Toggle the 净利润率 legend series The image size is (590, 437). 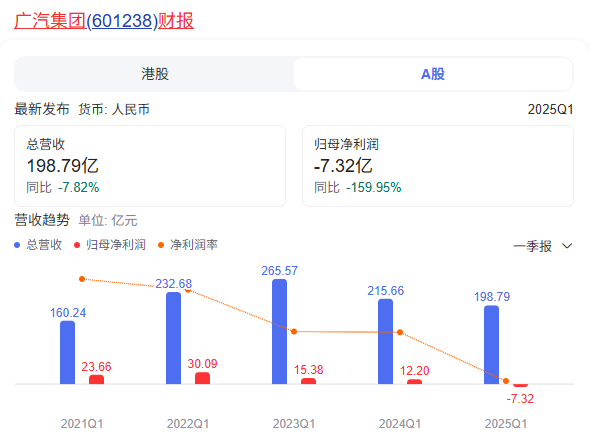click(188, 245)
